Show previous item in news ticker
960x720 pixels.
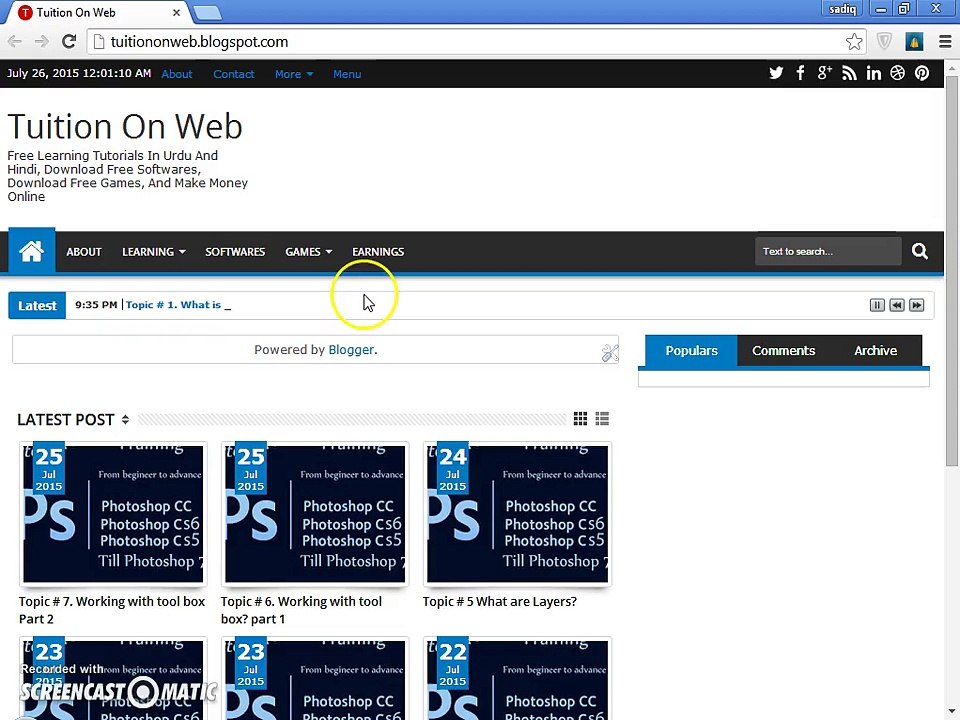pyautogui.click(x=897, y=305)
